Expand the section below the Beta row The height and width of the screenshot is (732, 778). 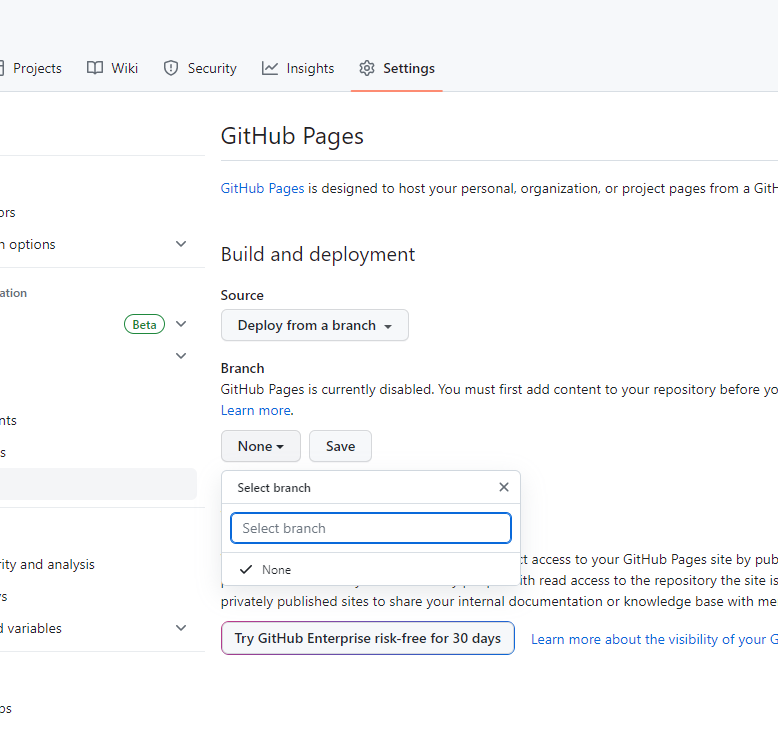click(x=181, y=356)
